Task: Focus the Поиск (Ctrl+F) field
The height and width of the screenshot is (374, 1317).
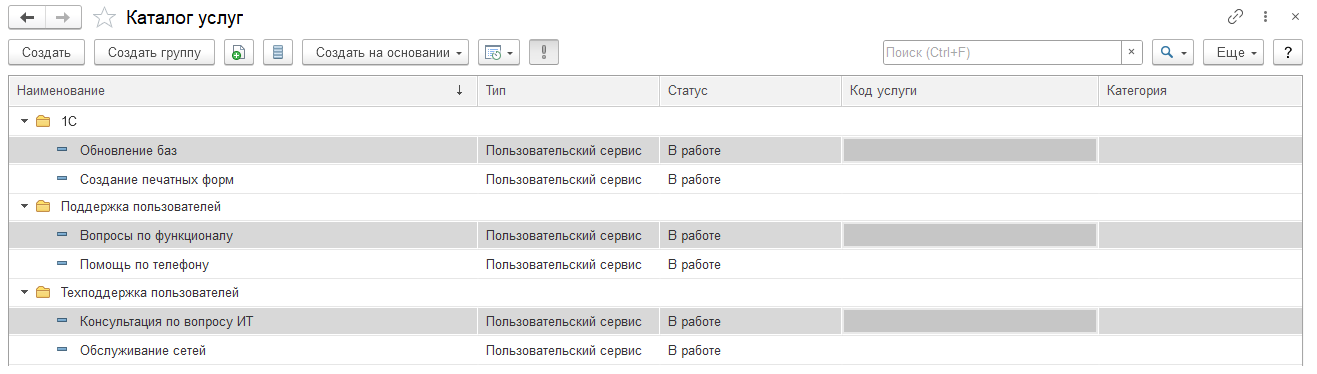Action: tap(1001, 52)
